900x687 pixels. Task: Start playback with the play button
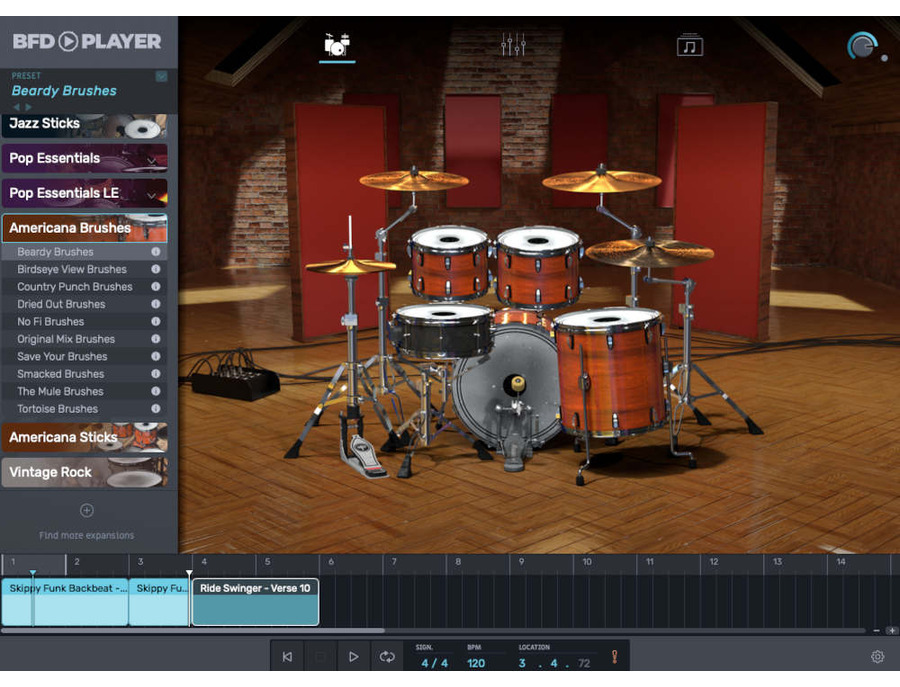click(x=354, y=657)
